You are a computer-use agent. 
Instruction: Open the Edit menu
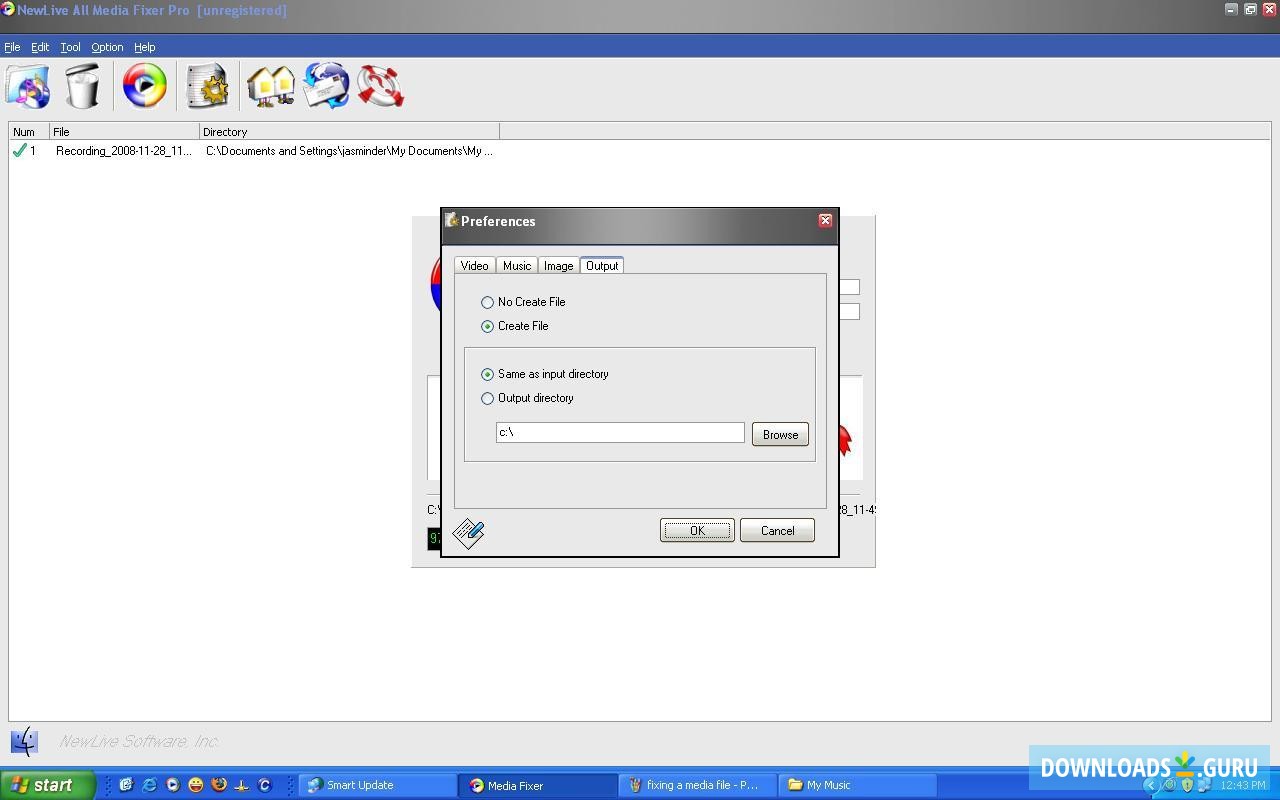click(x=40, y=47)
